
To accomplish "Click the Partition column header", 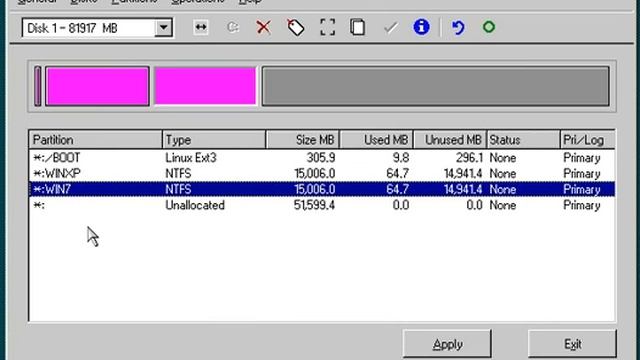I will (x=96, y=140).
